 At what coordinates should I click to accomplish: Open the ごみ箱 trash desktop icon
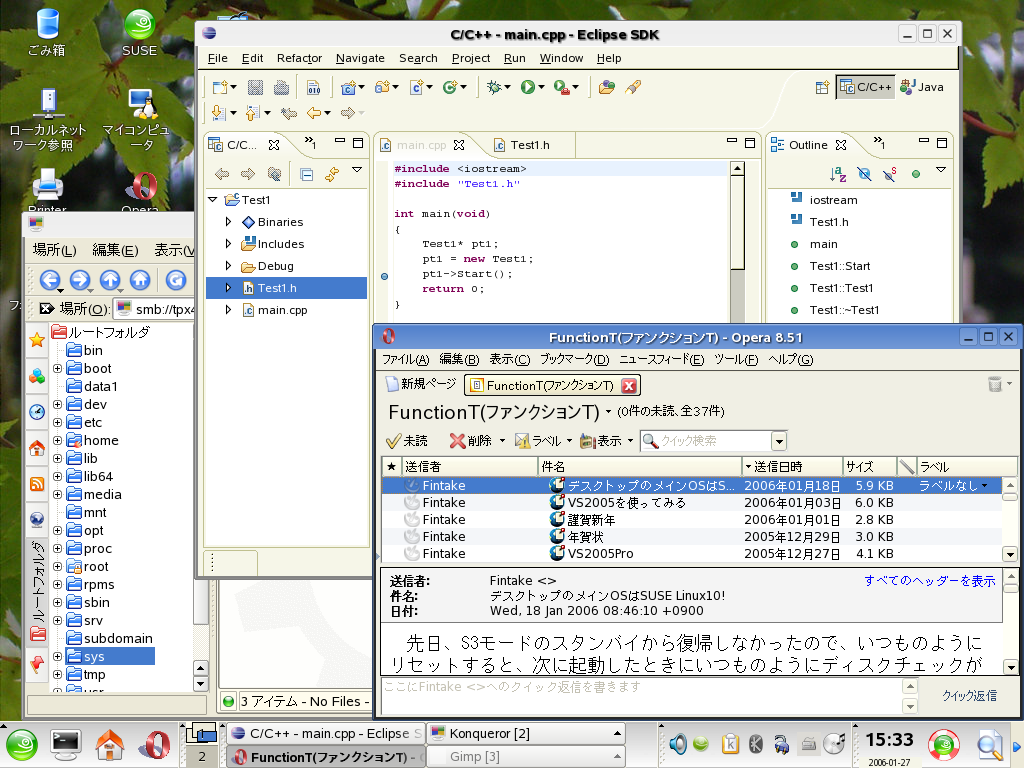pos(47,33)
